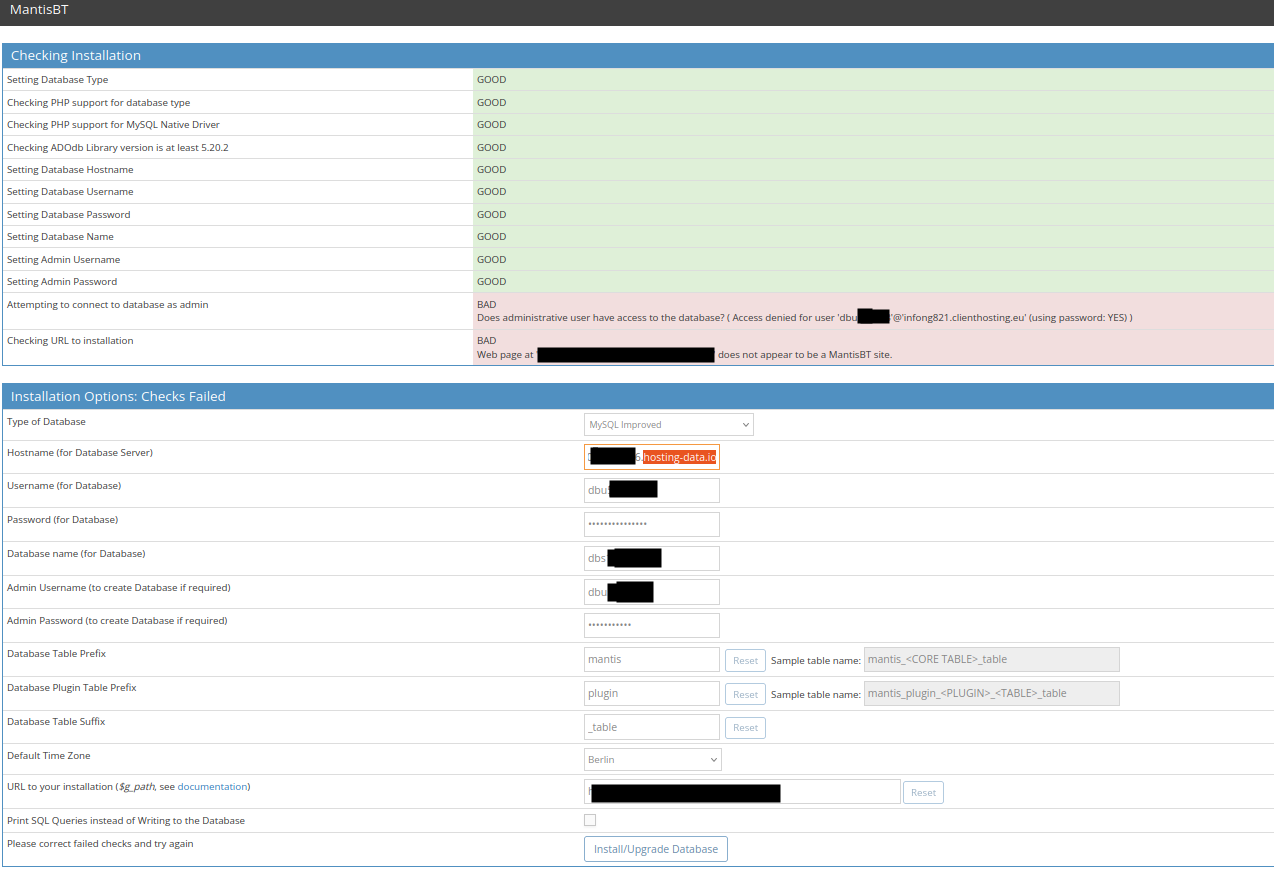Reset the URL to your installation
This screenshot has width=1274, height=879.
922,791
